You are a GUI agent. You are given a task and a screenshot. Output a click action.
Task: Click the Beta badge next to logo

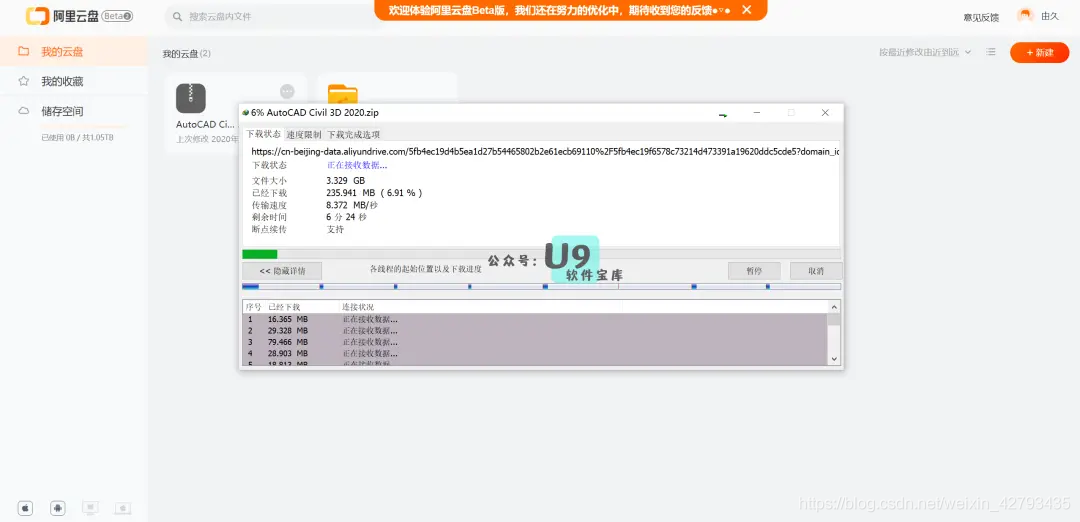(x=117, y=16)
